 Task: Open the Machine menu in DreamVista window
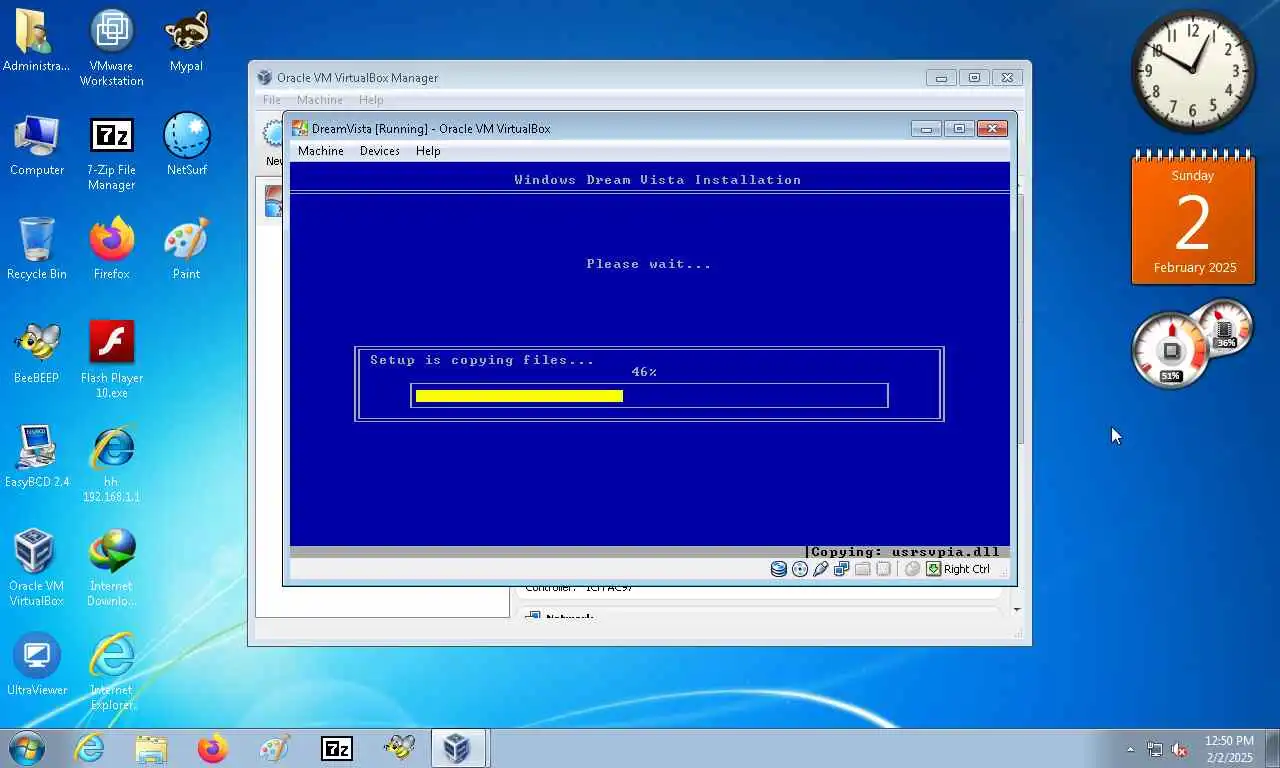tap(320, 151)
